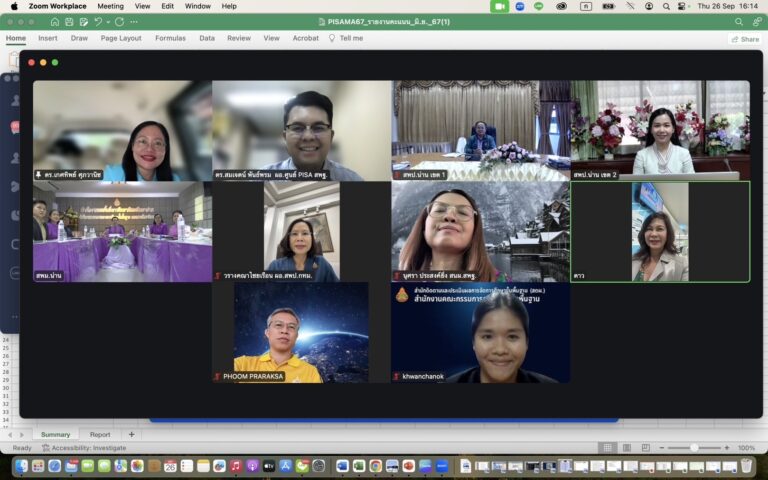The width and height of the screenshot is (768, 480).
Task: Switch to the Report sheet tab
Action: pyautogui.click(x=100, y=434)
